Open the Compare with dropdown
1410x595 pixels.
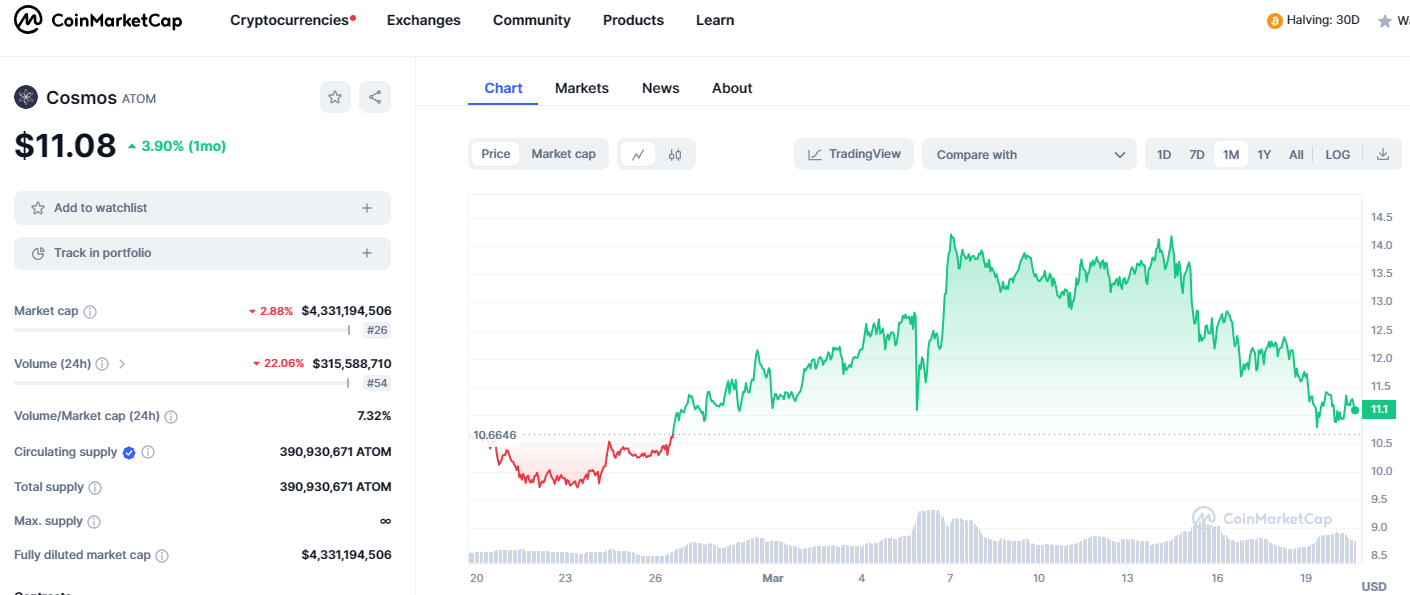click(x=1029, y=154)
